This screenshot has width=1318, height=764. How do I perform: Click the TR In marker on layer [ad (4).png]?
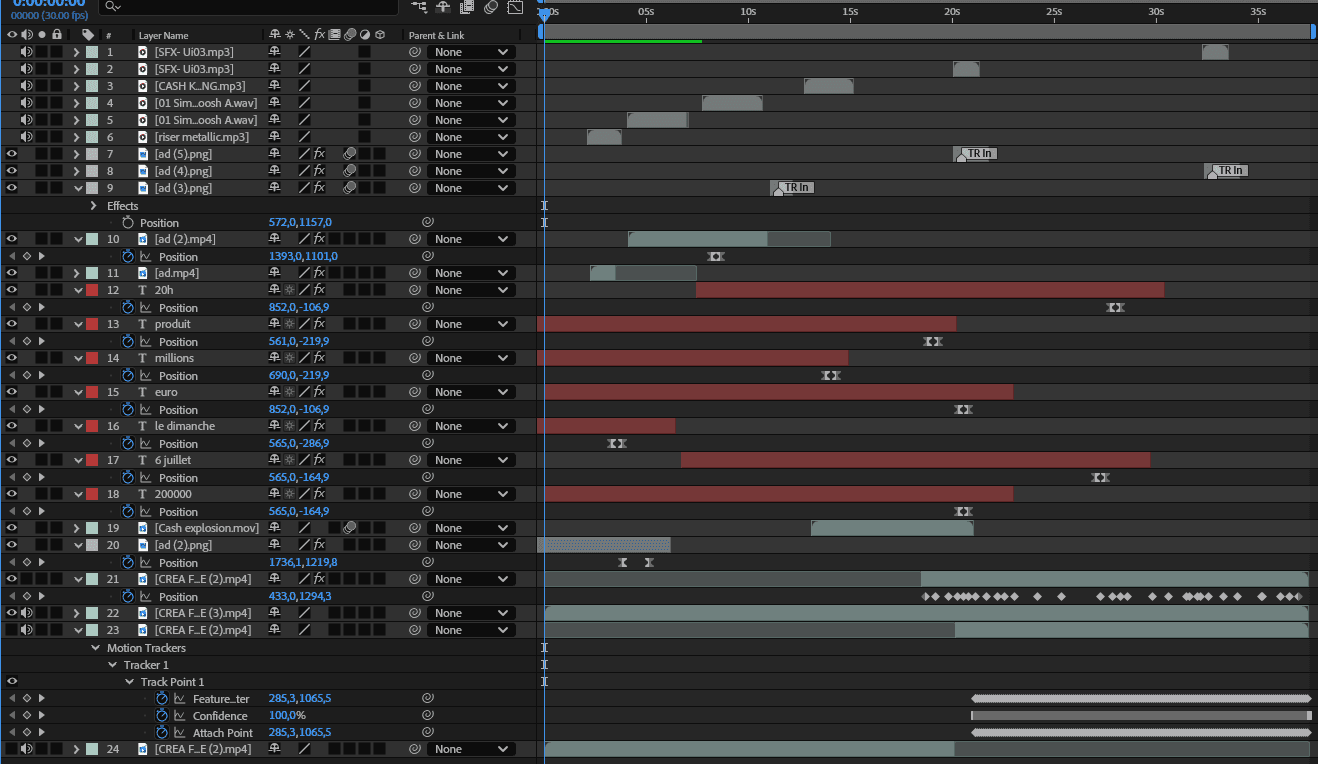pos(1227,171)
